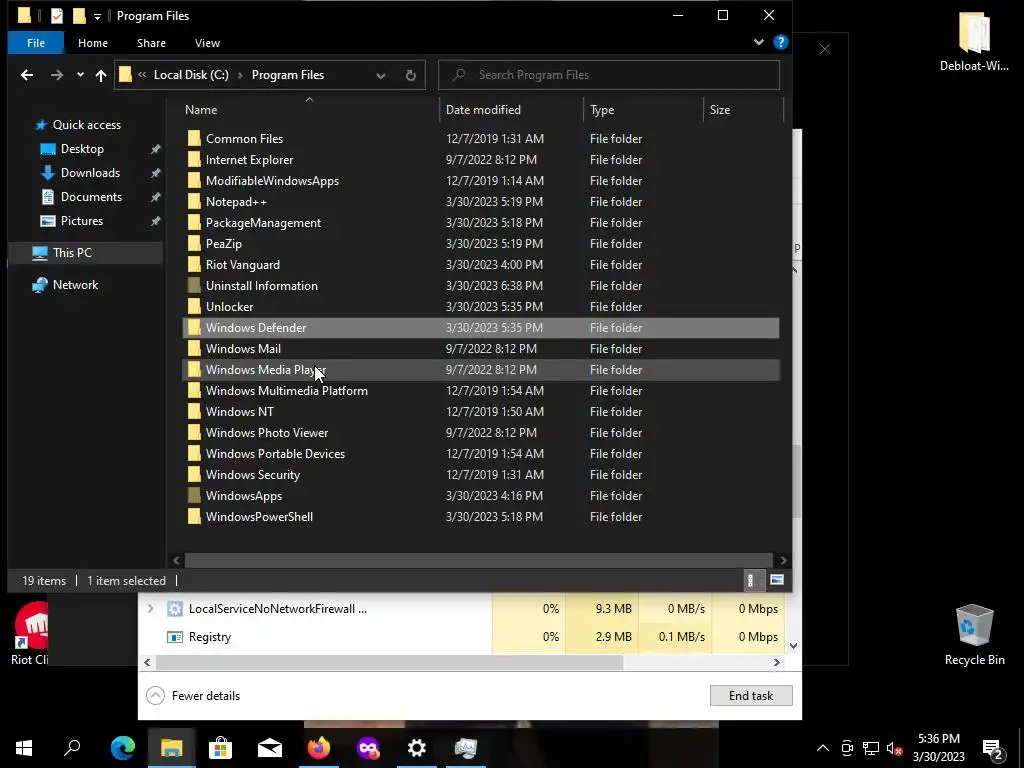Select Documents in navigation pane

coord(91,197)
